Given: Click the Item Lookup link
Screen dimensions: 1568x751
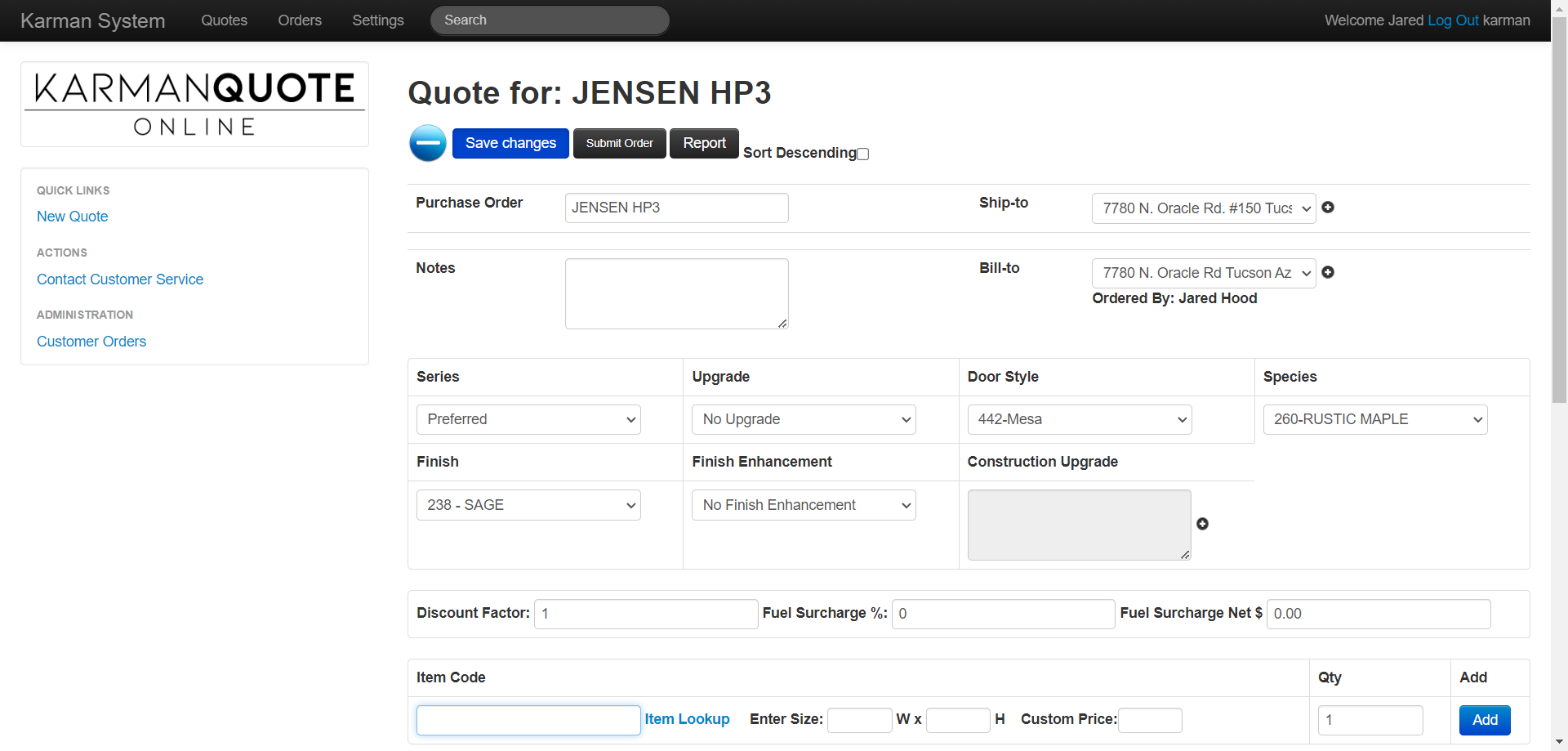Looking at the screenshot, I should click(x=687, y=719).
